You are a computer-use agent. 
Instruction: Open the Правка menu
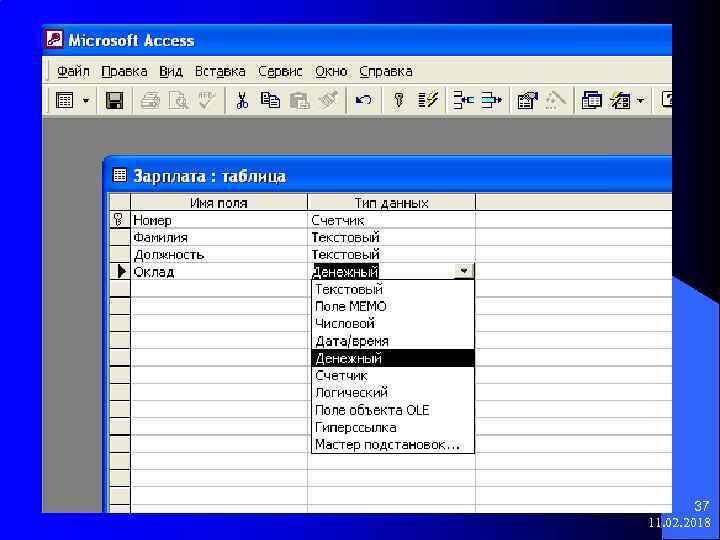124,71
